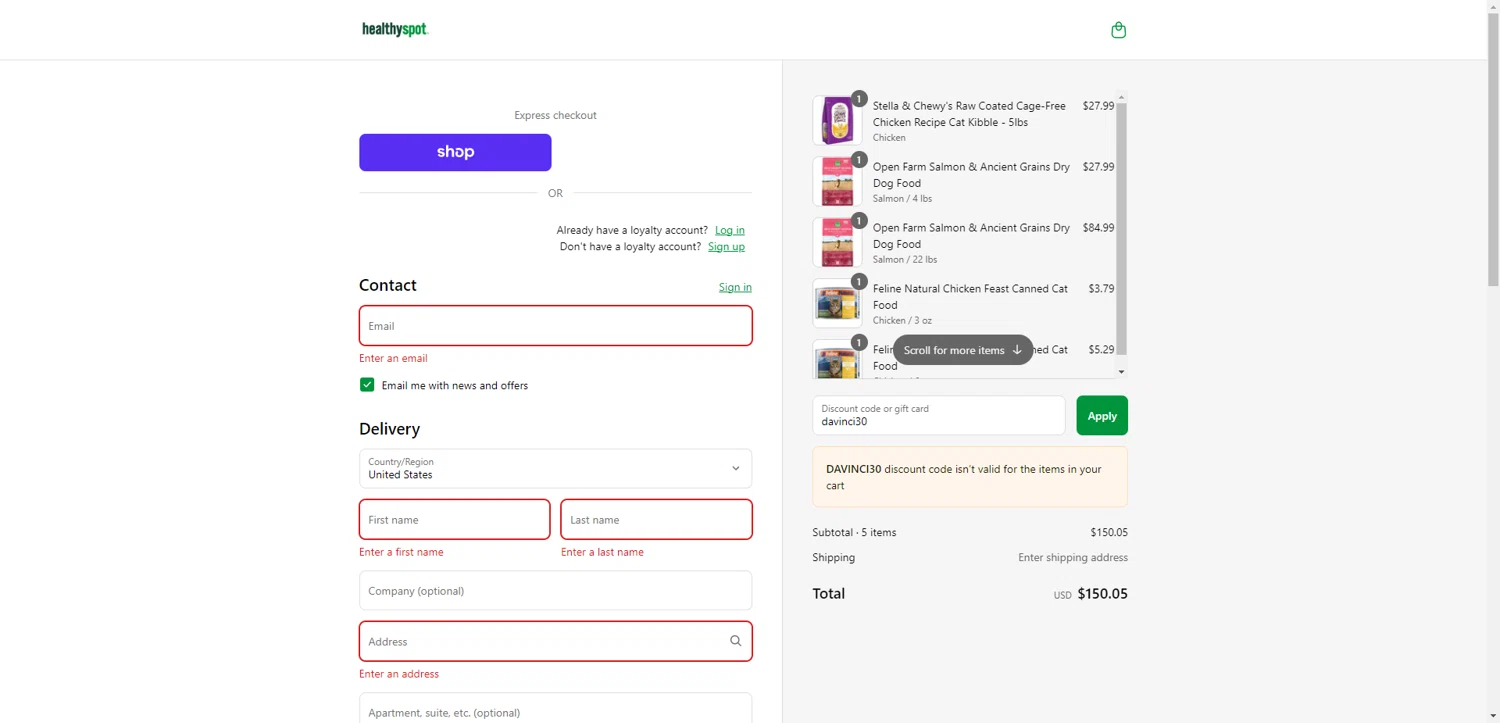The image size is (1500, 723).
Task: Click the Contact section heading
Action: (x=388, y=285)
